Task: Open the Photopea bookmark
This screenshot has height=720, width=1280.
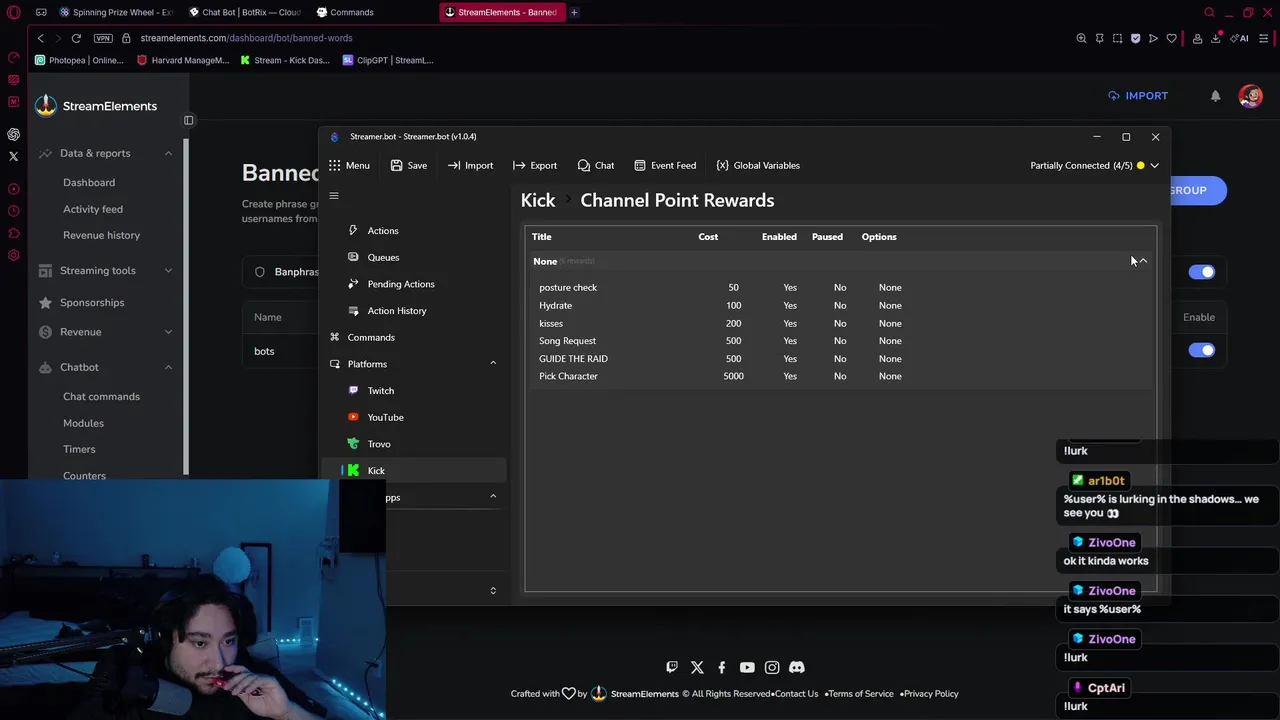Action: (x=79, y=60)
